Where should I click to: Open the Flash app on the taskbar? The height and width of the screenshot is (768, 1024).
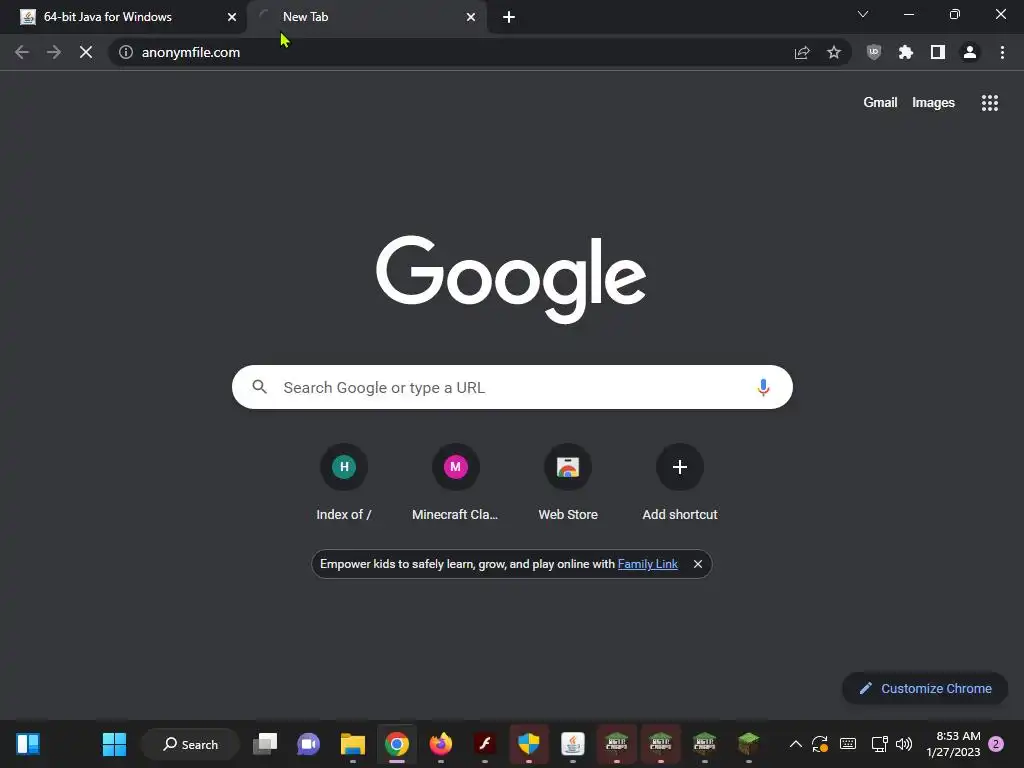(485, 744)
